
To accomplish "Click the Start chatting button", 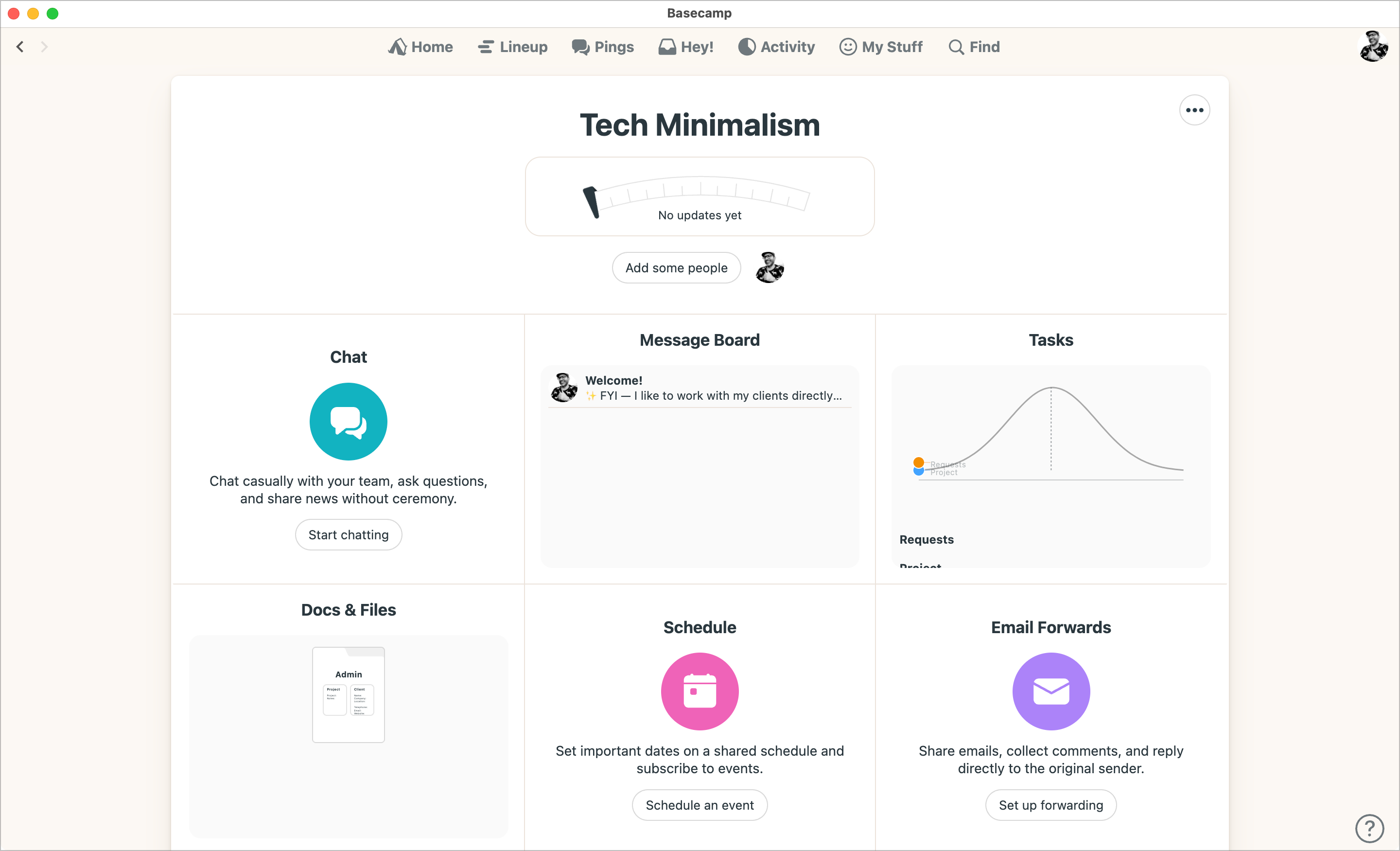I will (x=348, y=534).
